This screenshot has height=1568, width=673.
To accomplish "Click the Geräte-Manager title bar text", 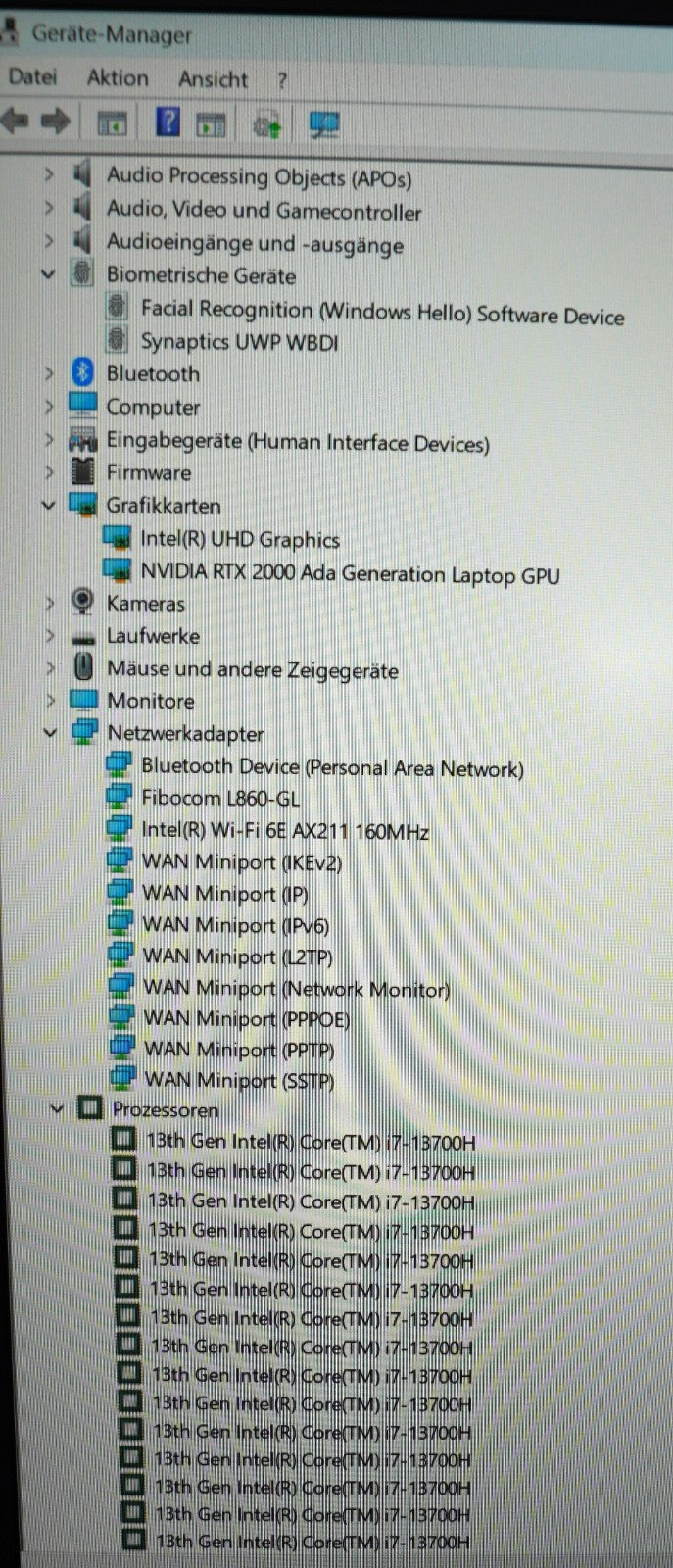I will tap(112, 34).
